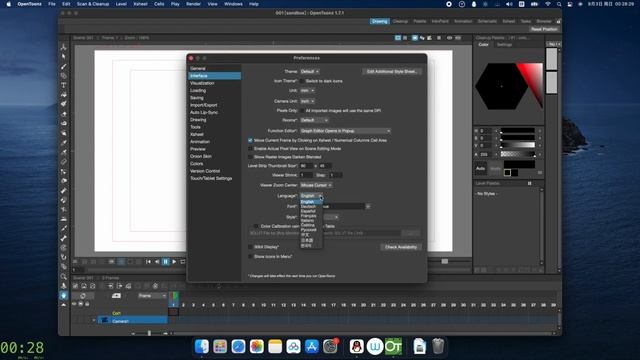The image size is (640, 360).
Task: Open Safari from the Dock
Action: pos(238,347)
